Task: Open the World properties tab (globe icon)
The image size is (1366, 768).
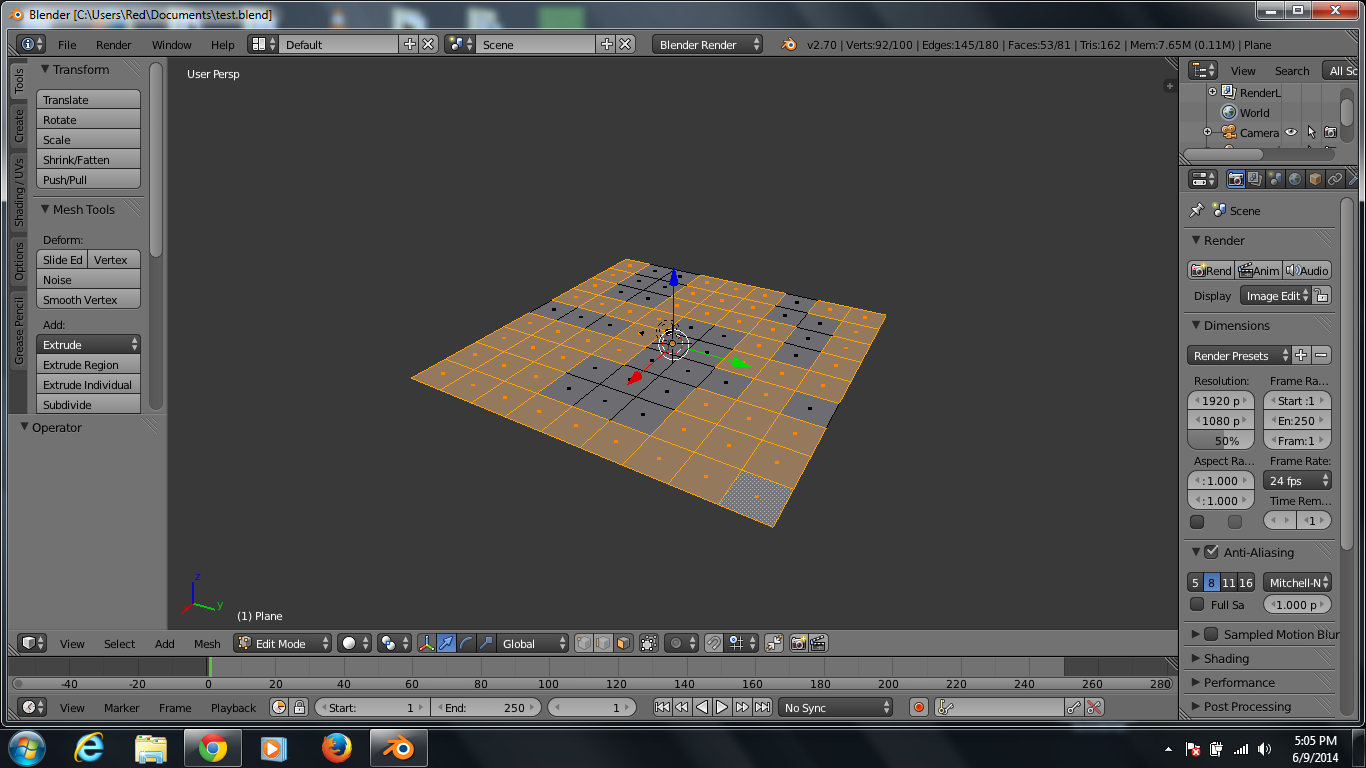Action: tap(1295, 179)
